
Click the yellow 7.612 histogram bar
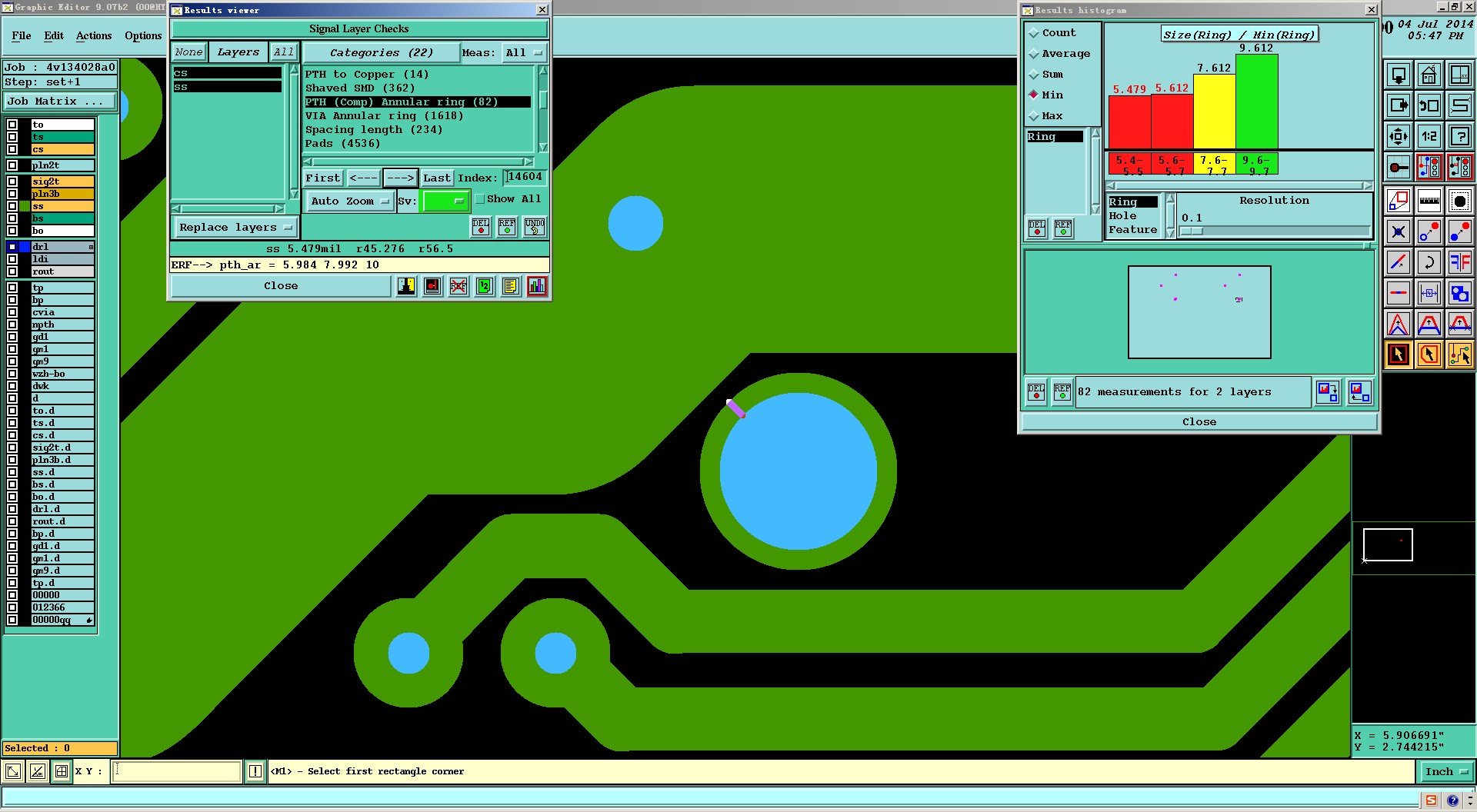1214,111
